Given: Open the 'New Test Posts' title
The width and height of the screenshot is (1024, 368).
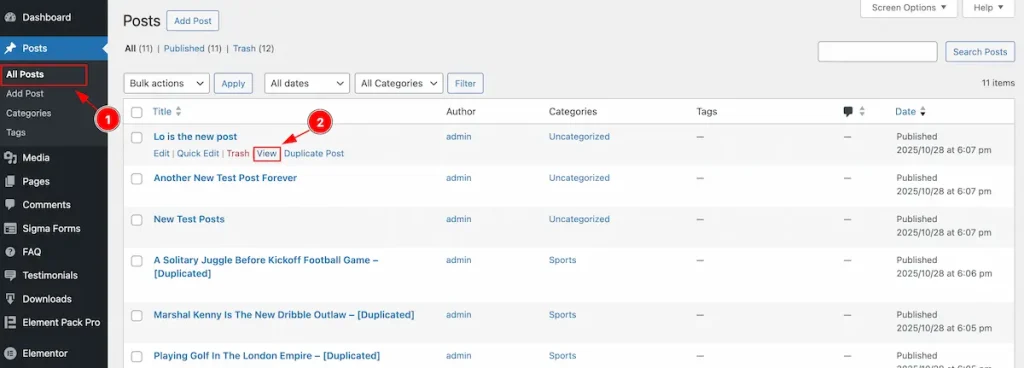Looking at the screenshot, I should point(189,219).
